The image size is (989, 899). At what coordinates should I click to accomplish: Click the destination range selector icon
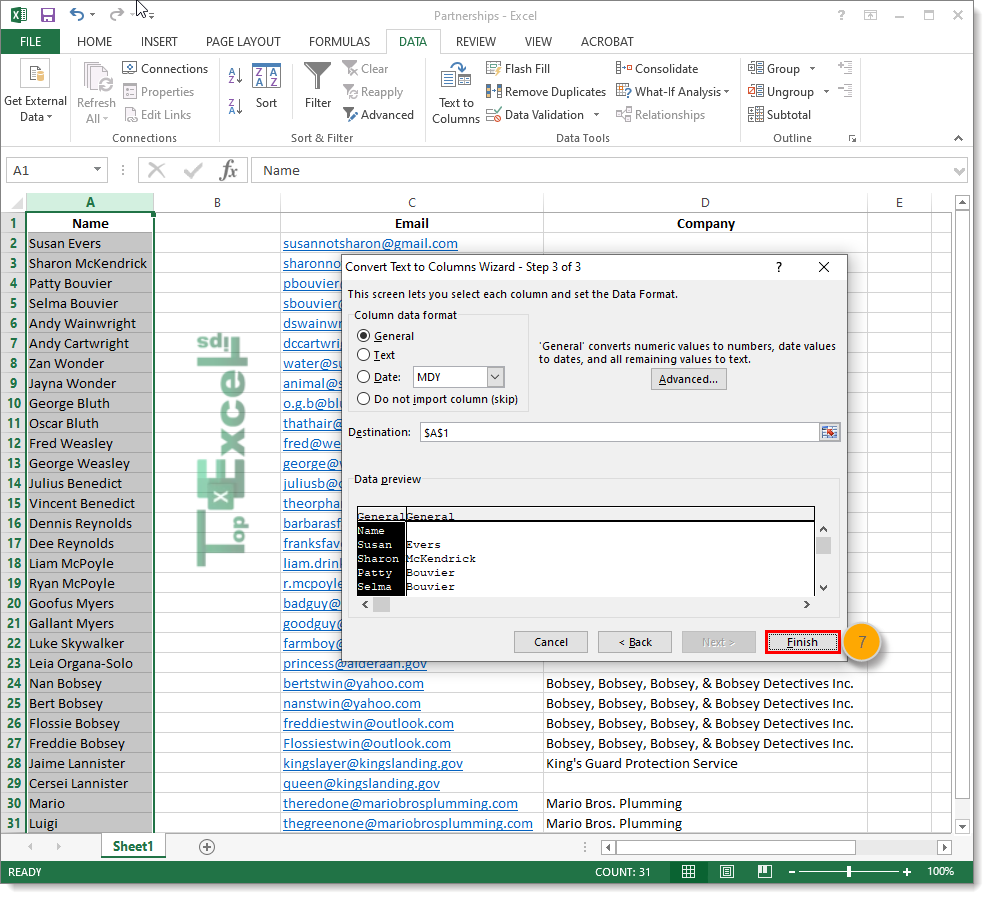click(829, 433)
